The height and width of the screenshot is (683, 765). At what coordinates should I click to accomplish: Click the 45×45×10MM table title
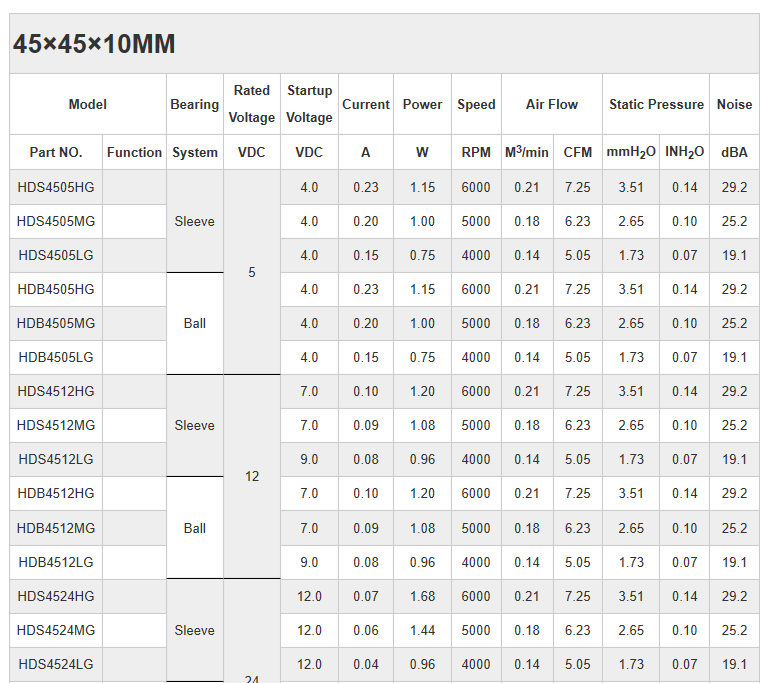[94, 45]
